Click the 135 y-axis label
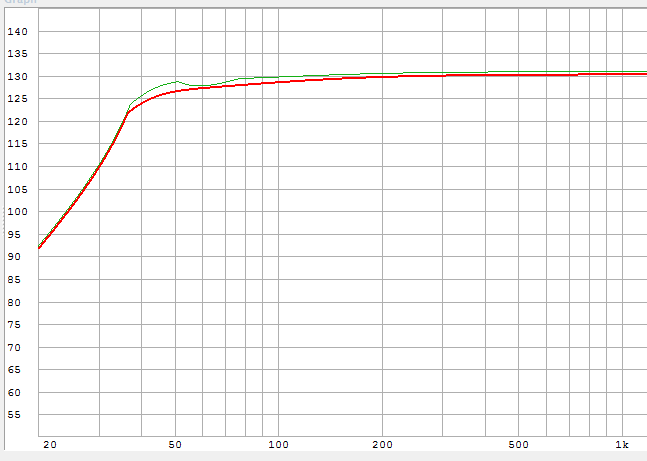Viewport: 647px width, 461px height. [x=17, y=54]
